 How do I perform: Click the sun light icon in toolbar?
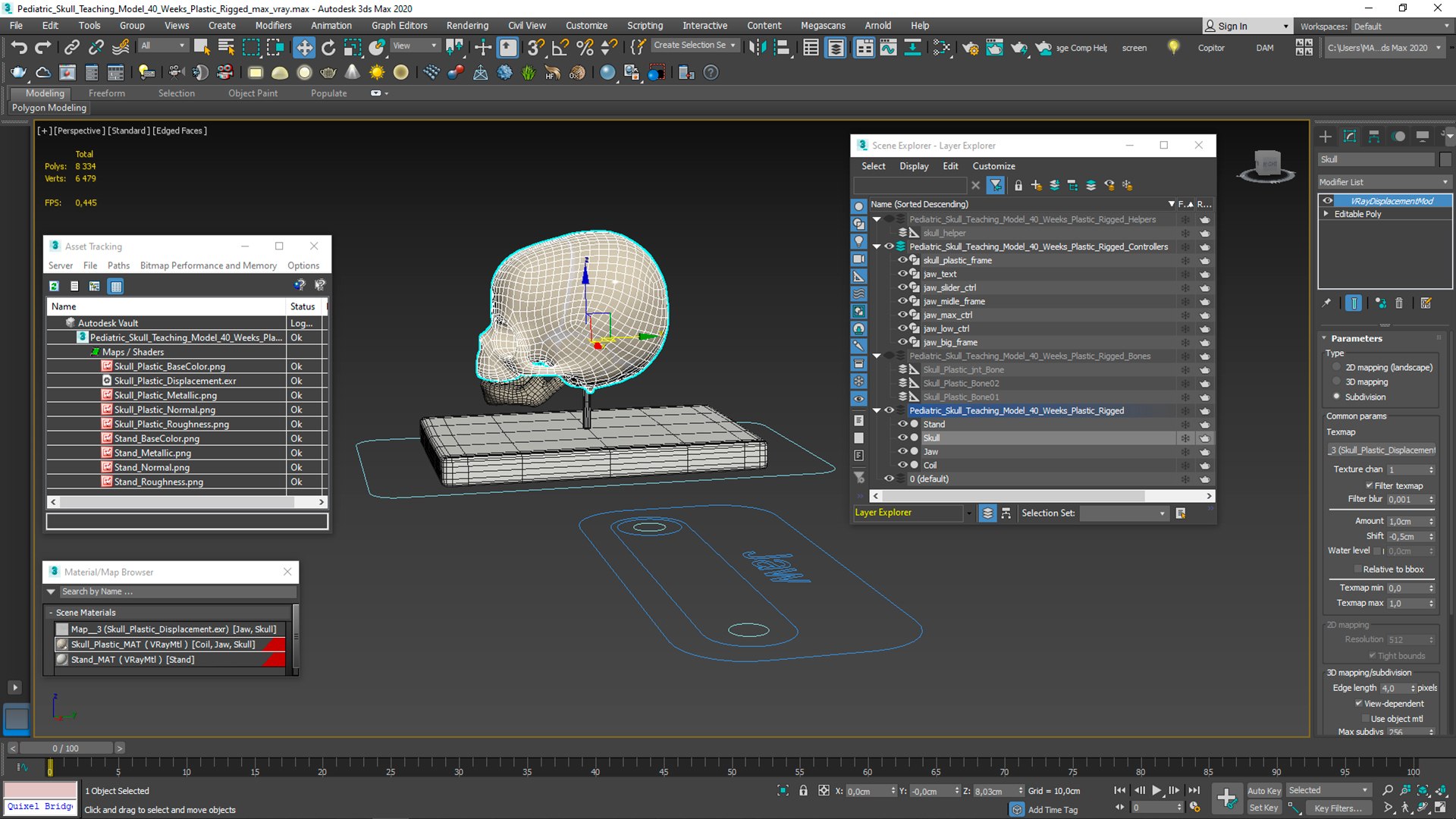[x=377, y=73]
